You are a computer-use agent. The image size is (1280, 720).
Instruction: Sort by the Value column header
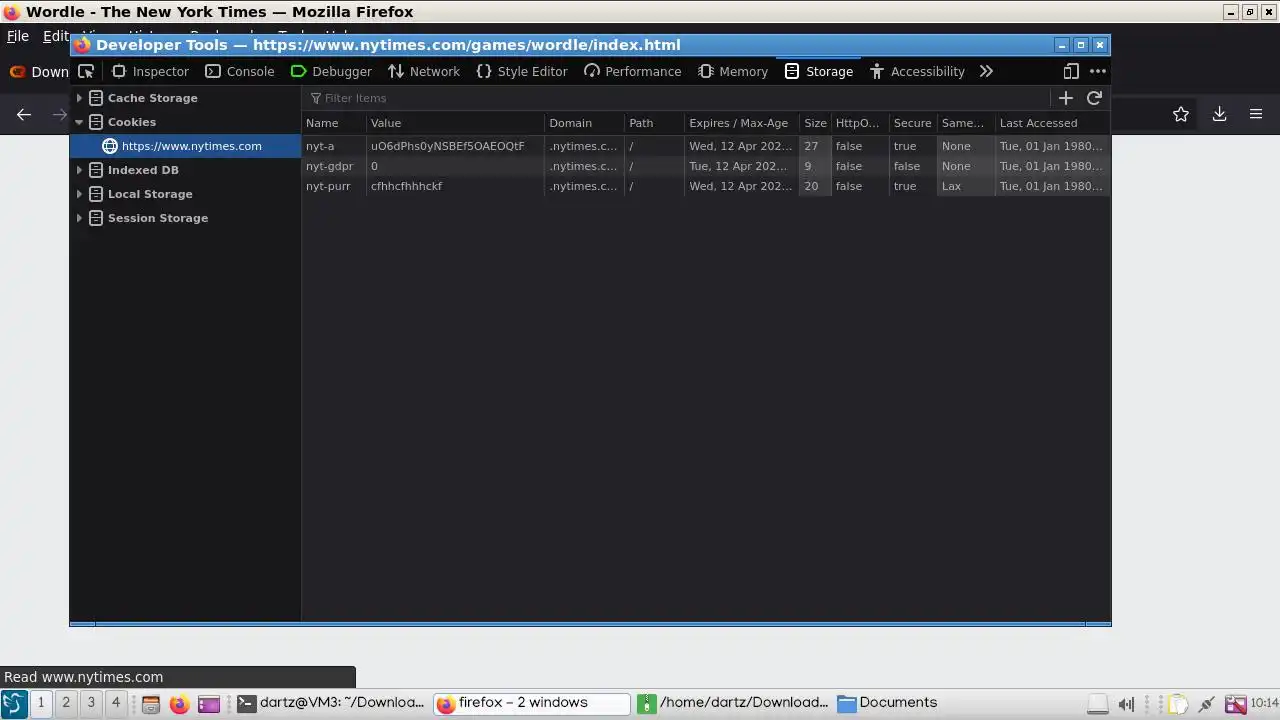click(x=456, y=123)
